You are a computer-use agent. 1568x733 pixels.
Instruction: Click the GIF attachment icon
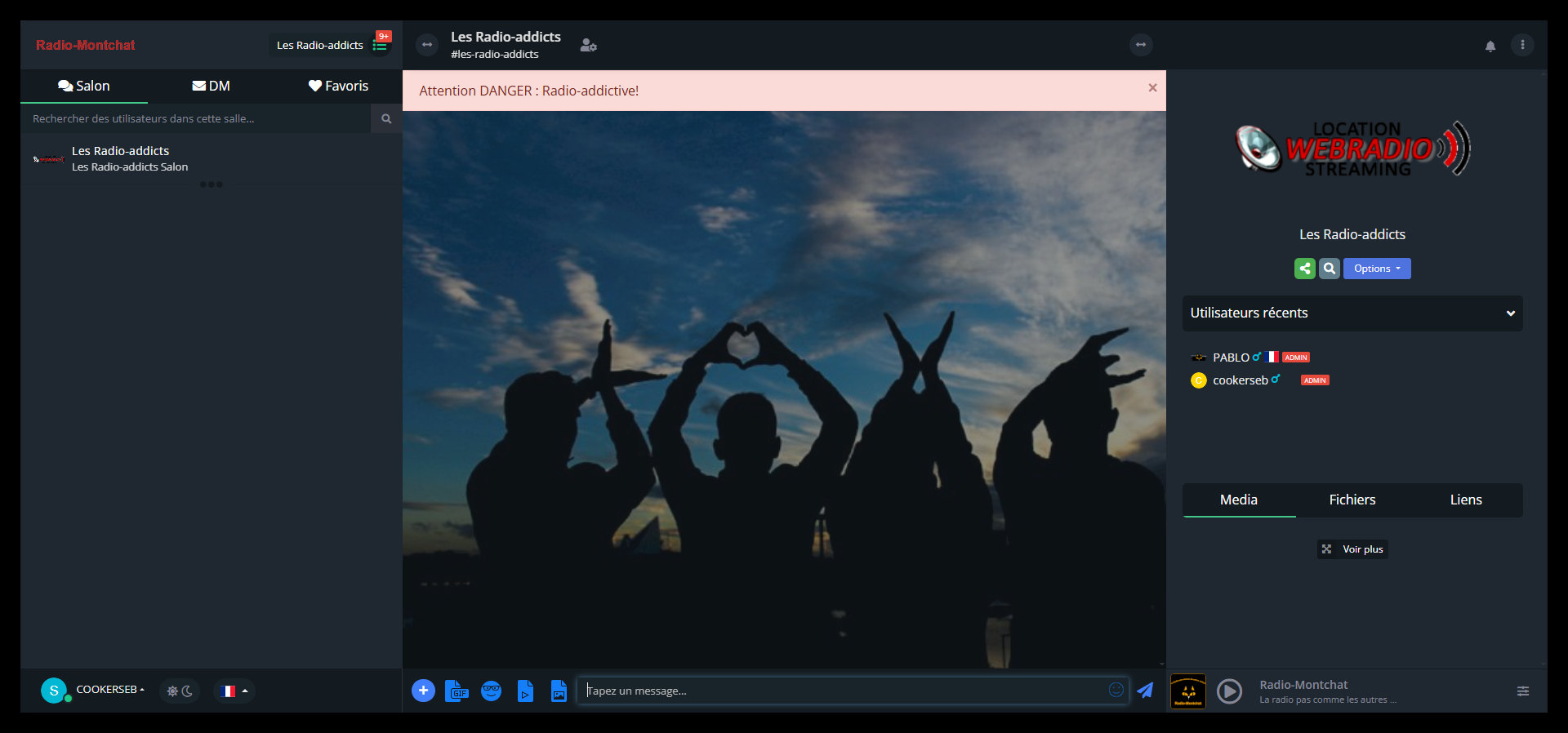pos(457,691)
